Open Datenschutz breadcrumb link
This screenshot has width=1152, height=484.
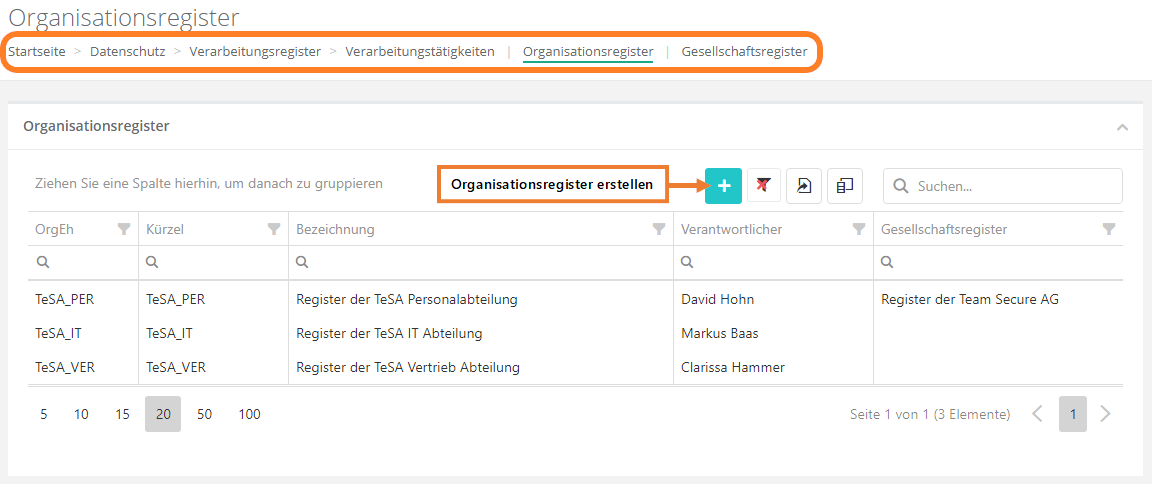pyautogui.click(x=127, y=52)
